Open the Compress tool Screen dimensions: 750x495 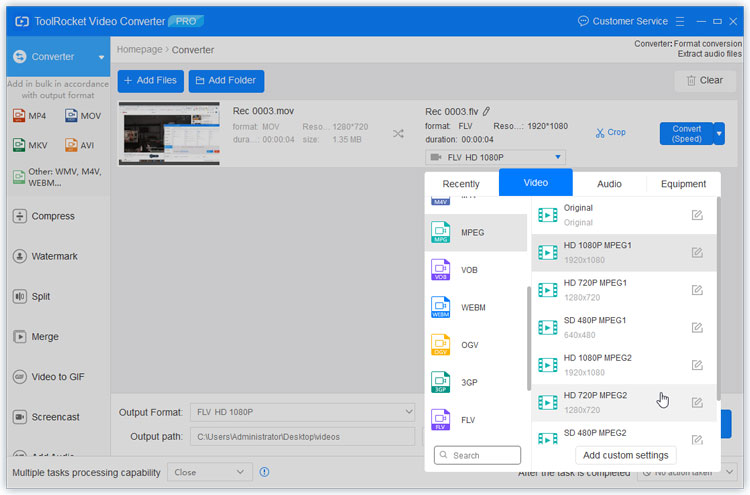pos(44,216)
